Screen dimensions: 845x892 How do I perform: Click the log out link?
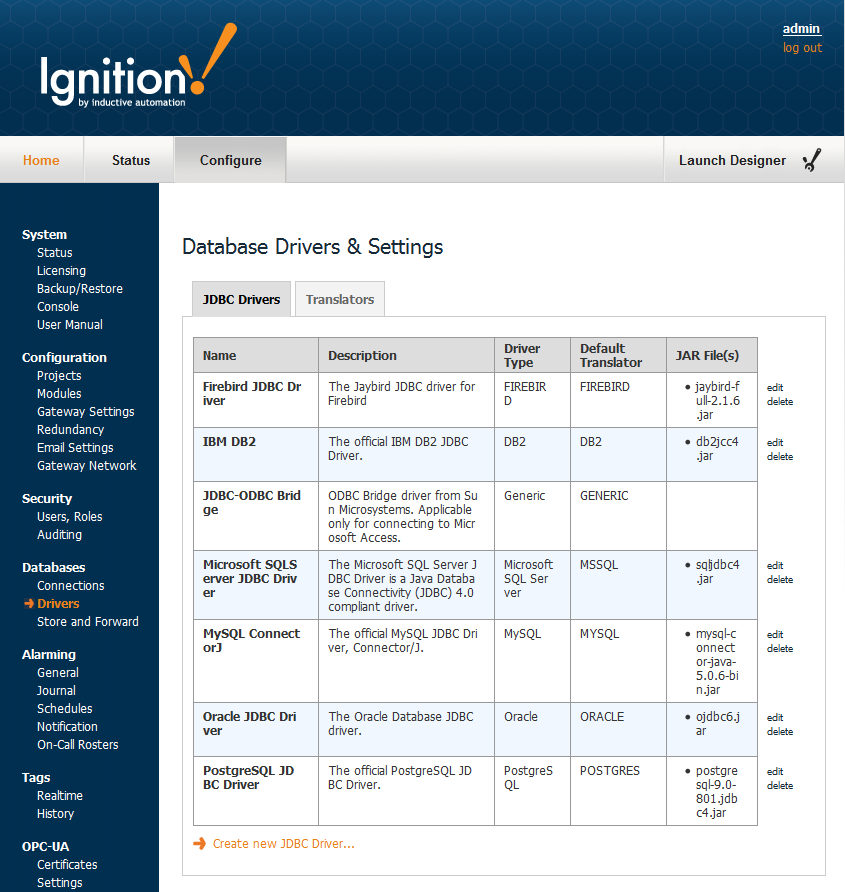[x=802, y=48]
